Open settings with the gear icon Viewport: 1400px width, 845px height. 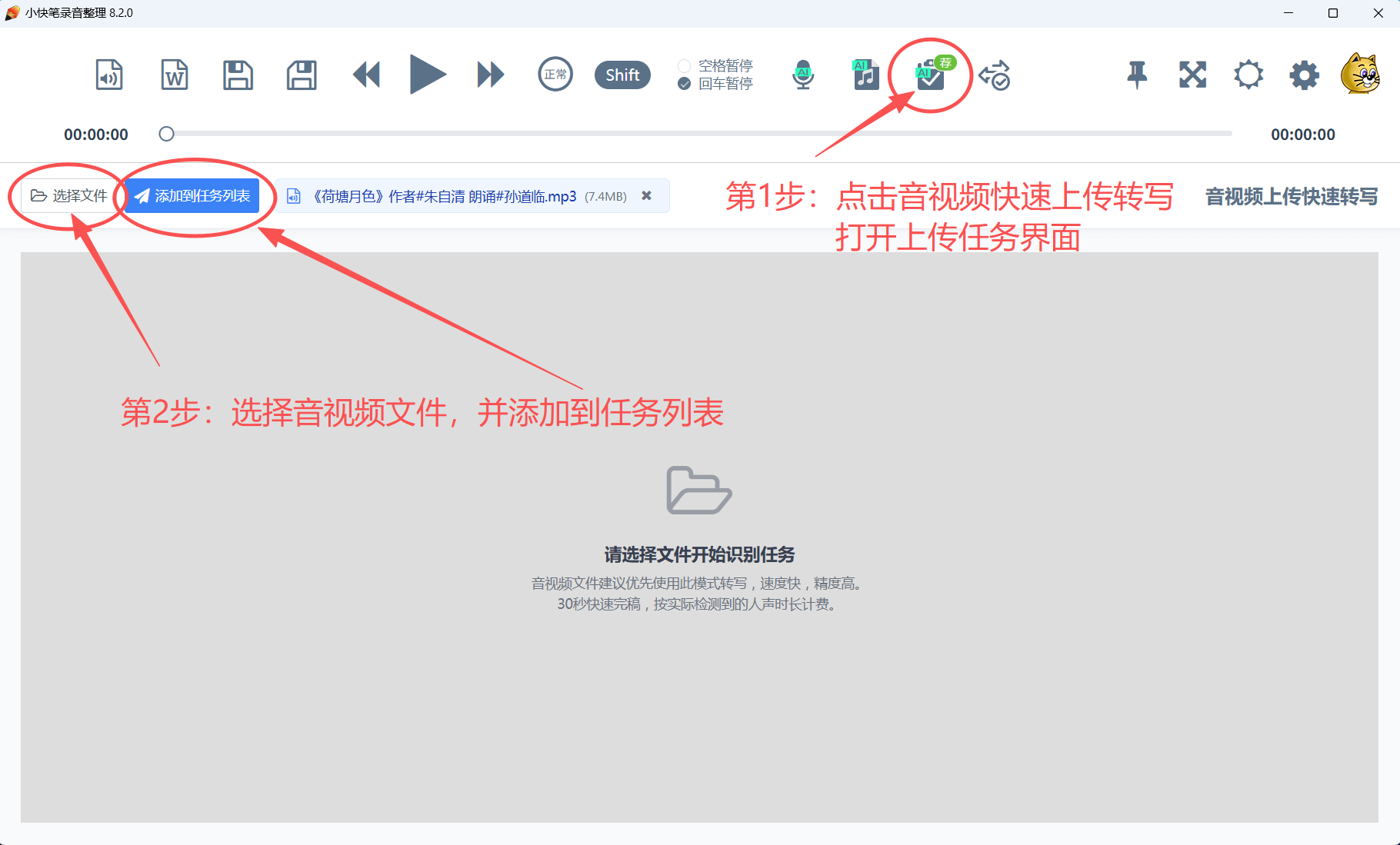pos(1304,75)
